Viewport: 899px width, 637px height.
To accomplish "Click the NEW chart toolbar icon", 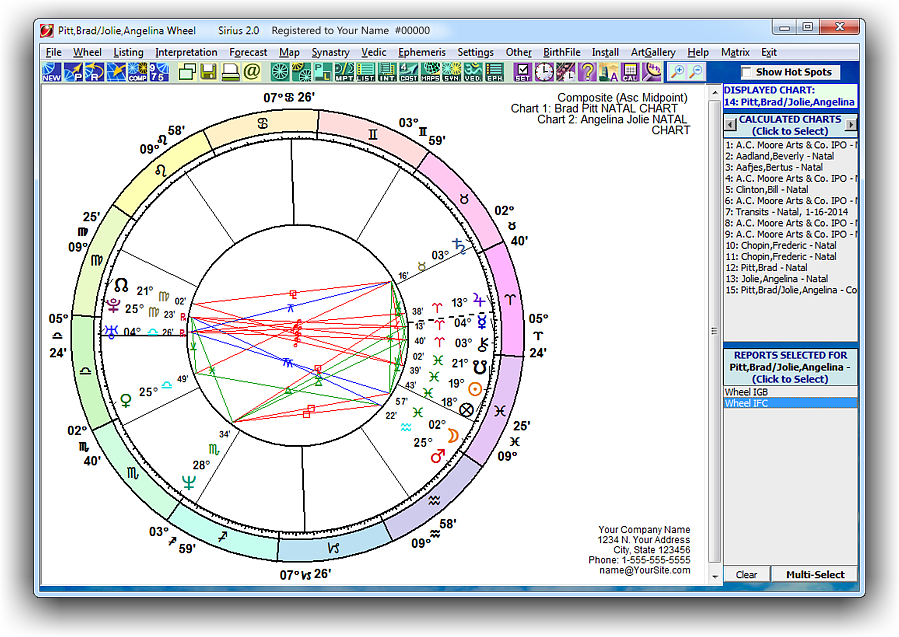I will click(52, 72).
